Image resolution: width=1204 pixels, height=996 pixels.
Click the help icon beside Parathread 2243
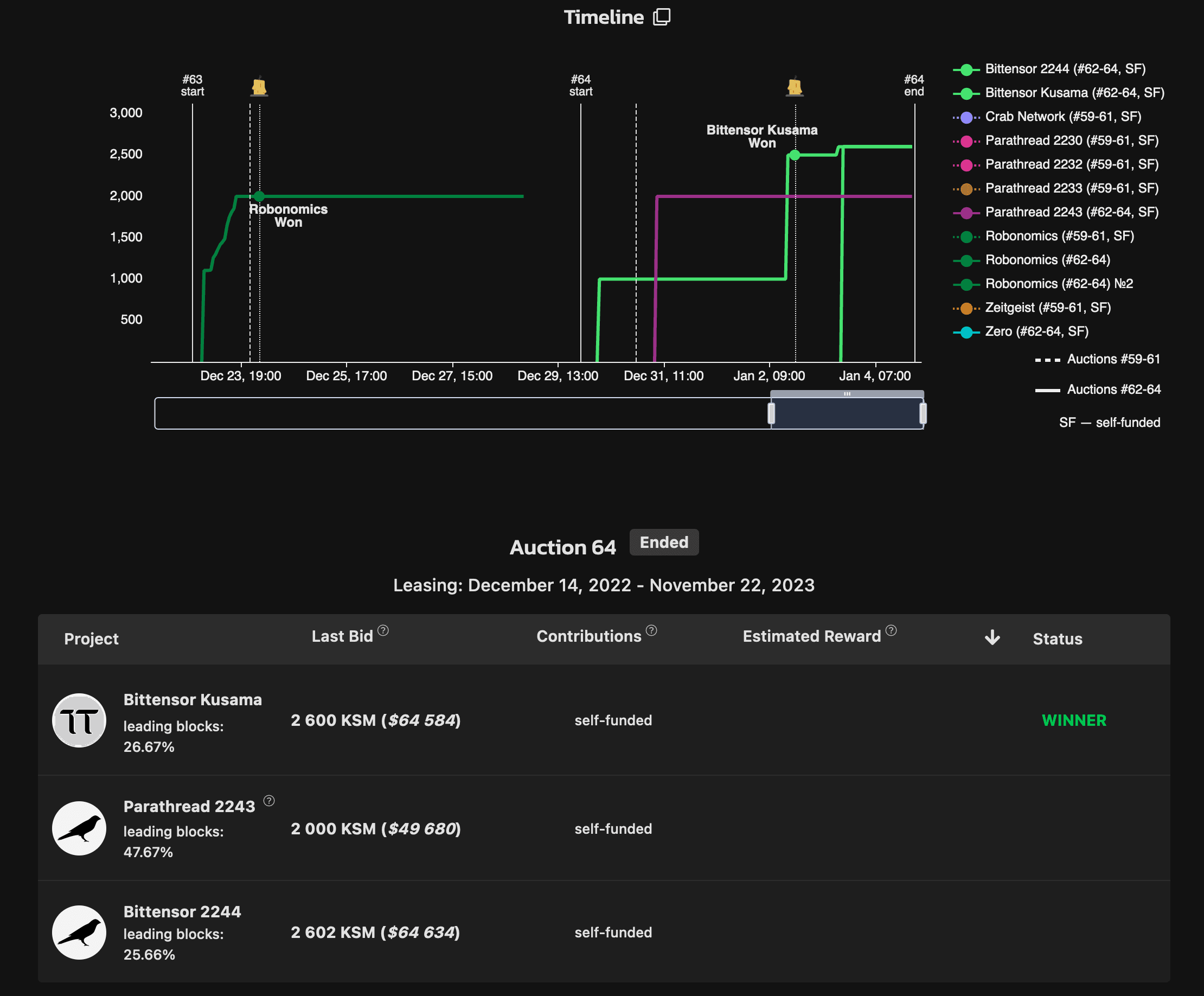[269, 801]
